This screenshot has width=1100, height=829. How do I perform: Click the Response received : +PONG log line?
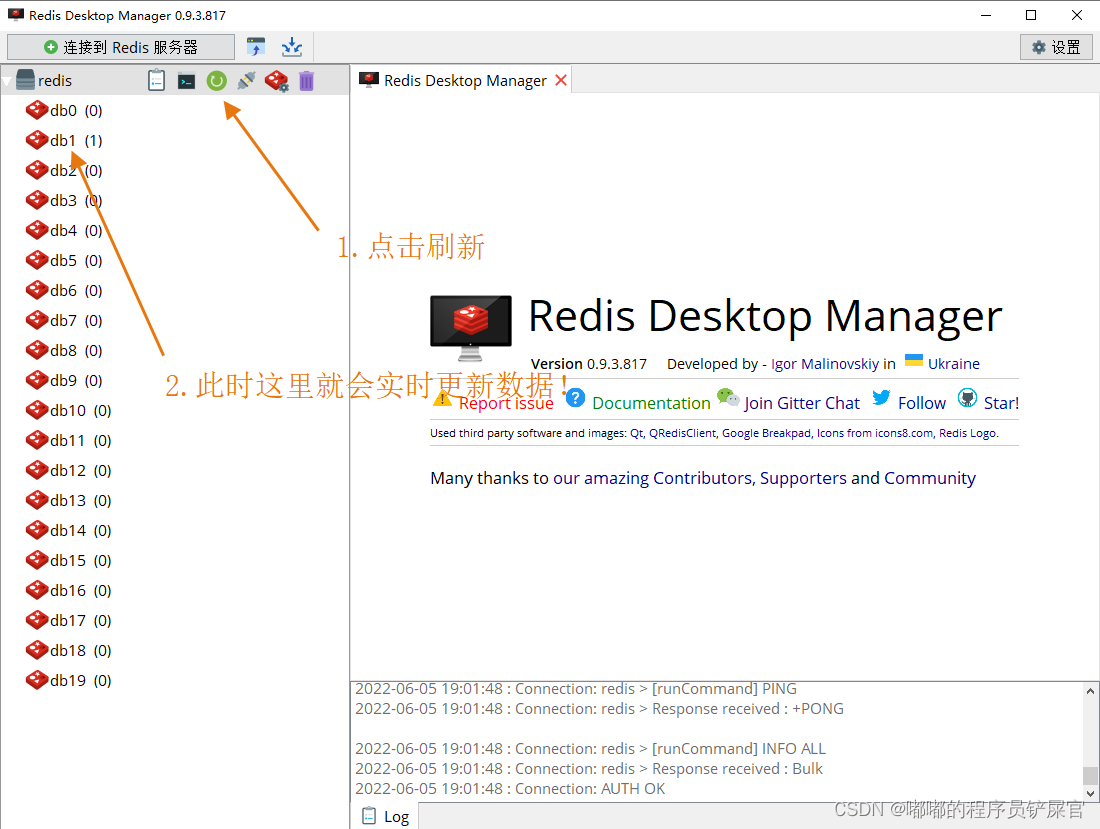point(599,709)
